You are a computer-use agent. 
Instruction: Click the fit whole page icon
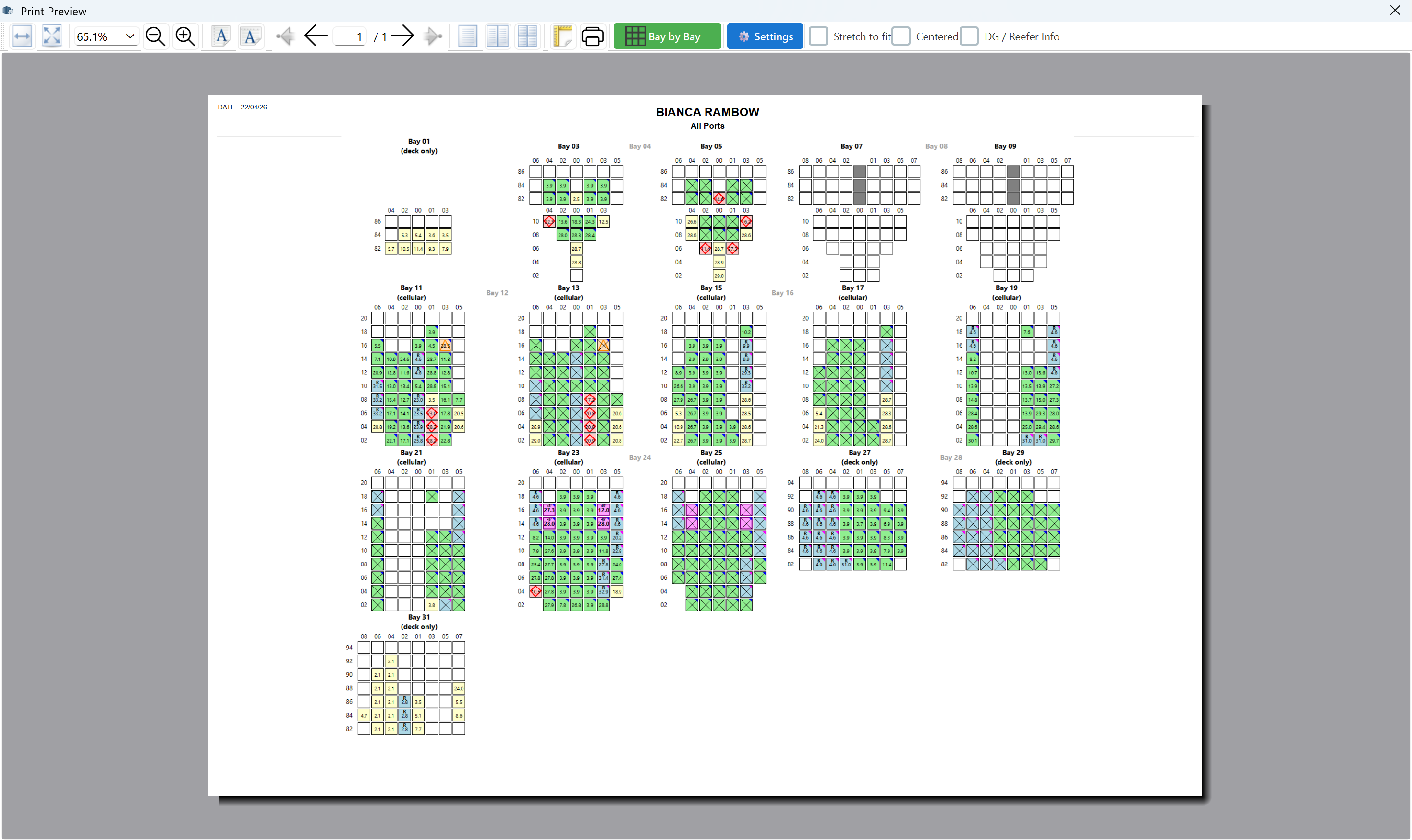click(x=52, y=37)
